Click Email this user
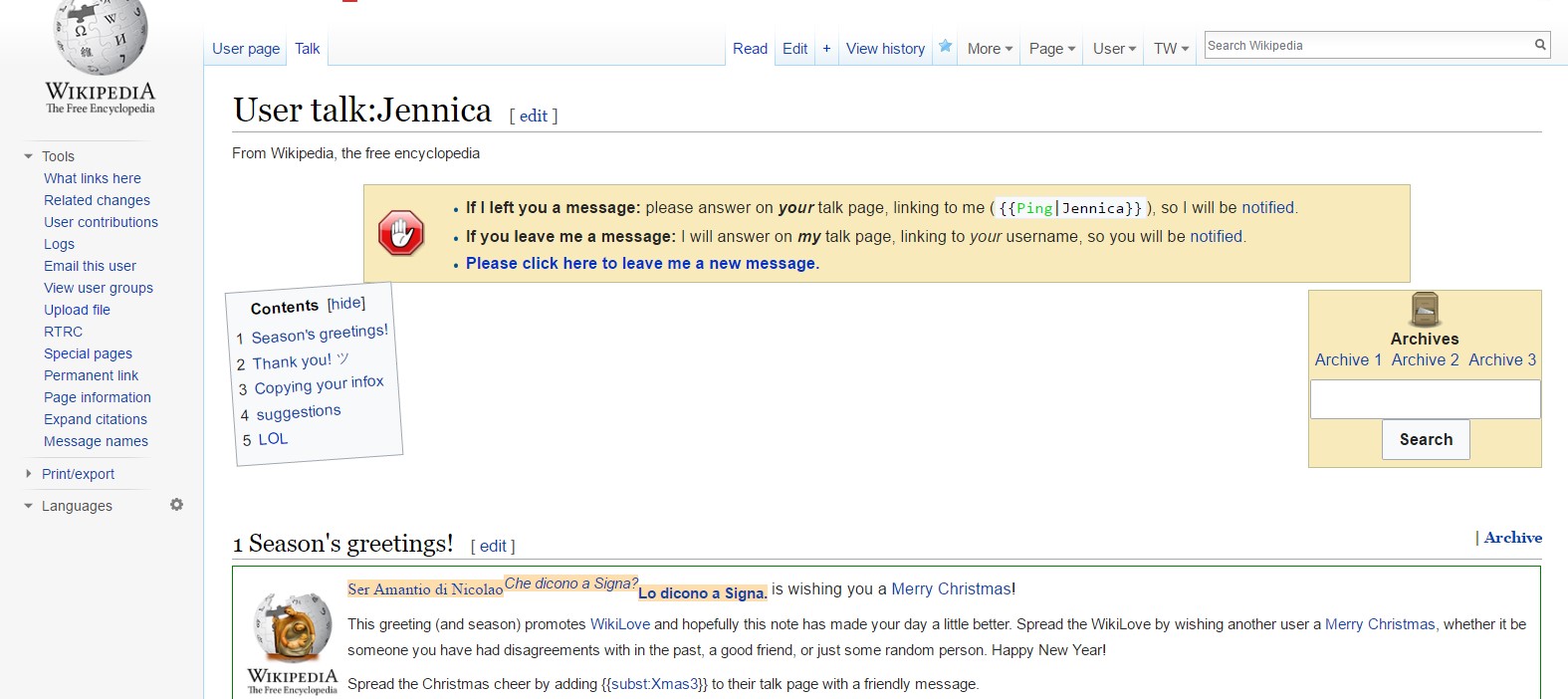 coord(90,266)
